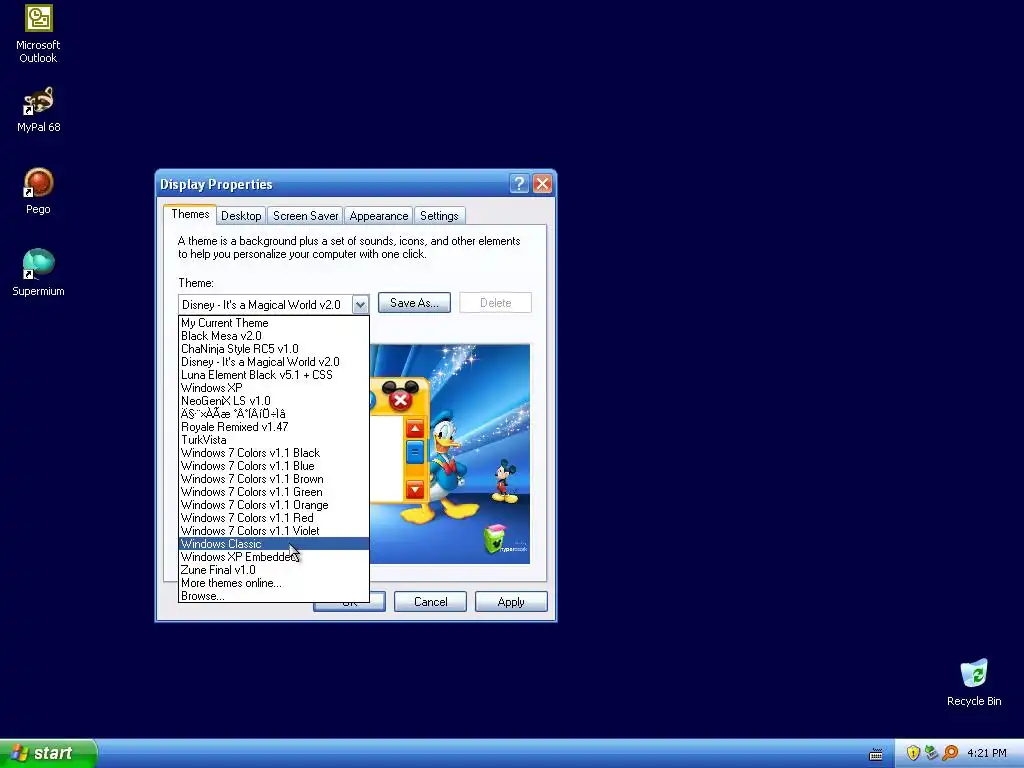The image size is (1024, 768).
Task: Select More themes online... entry
Action: 274,583
